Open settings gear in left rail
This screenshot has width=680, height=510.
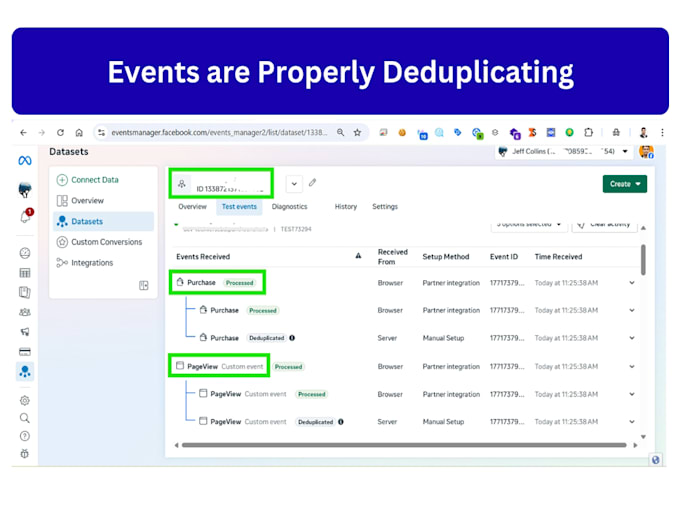coord(25,400)
